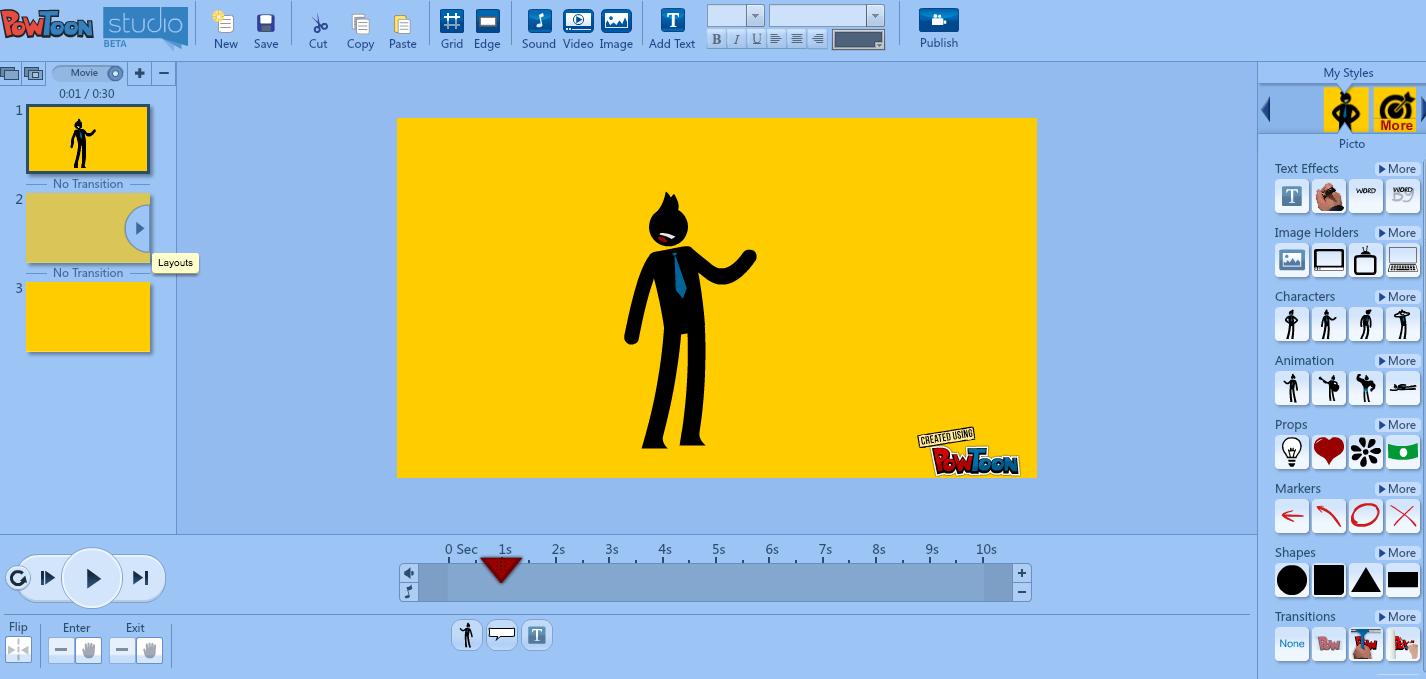Publish the Powtoon
The height and width of the screenshot is (679, 1426).
point(939,30)
